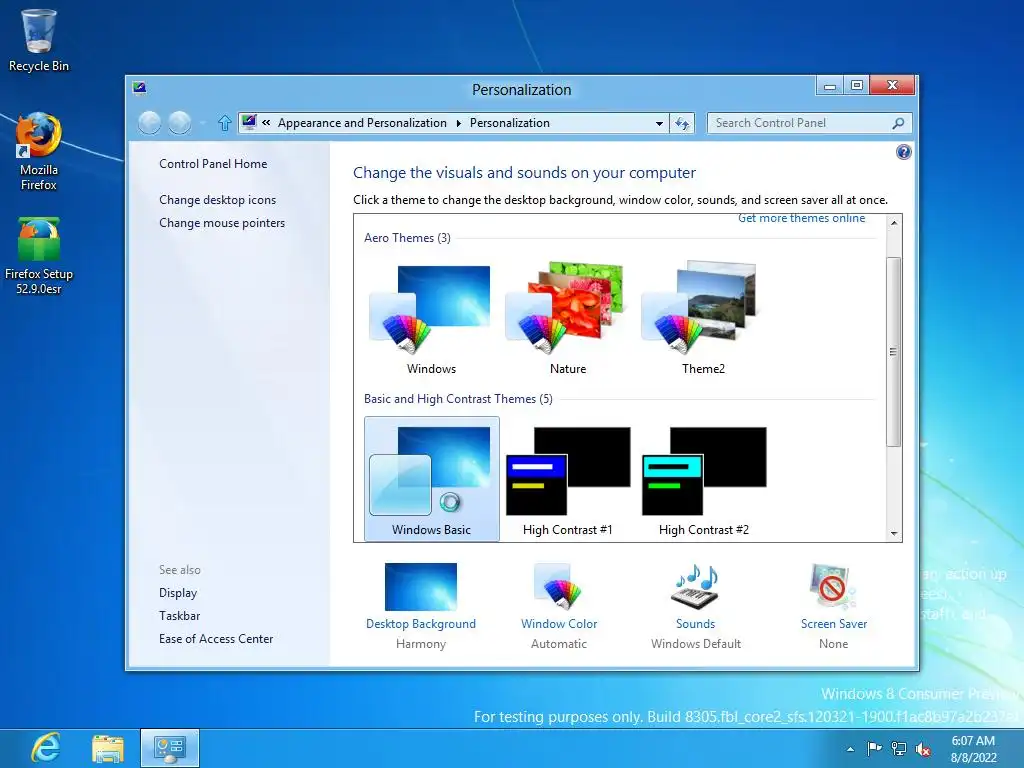Select the Windows Basic theme

pos(432,479)
